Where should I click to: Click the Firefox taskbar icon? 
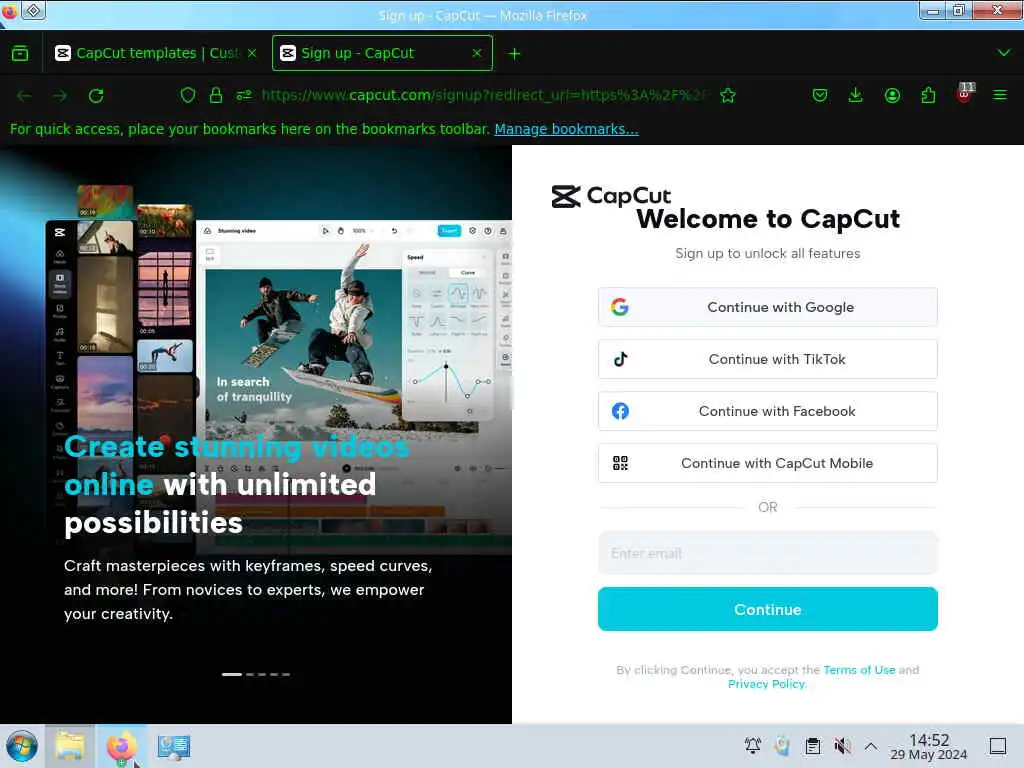coord(121,746)
